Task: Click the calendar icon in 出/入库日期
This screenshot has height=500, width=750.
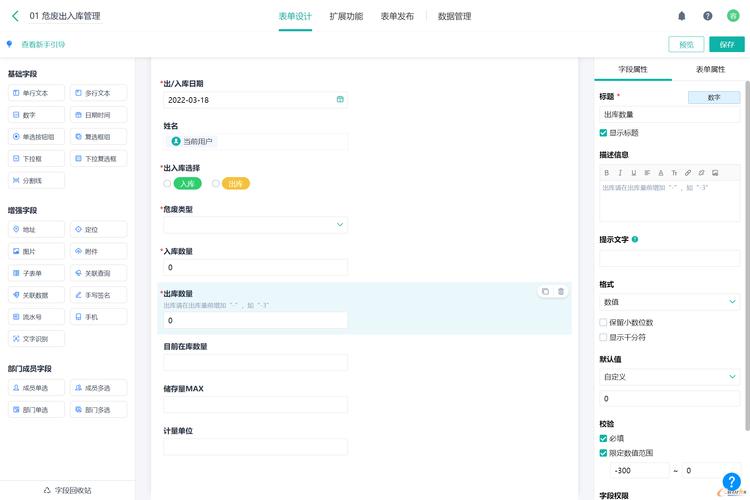Action: click(x=340, y=100)
